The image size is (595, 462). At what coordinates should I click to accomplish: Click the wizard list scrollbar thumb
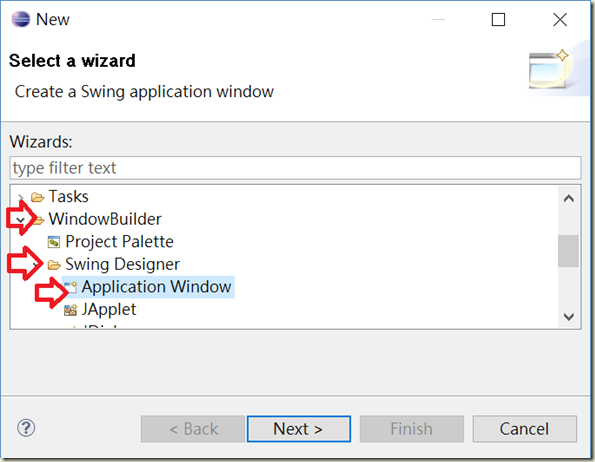[568, 251]
